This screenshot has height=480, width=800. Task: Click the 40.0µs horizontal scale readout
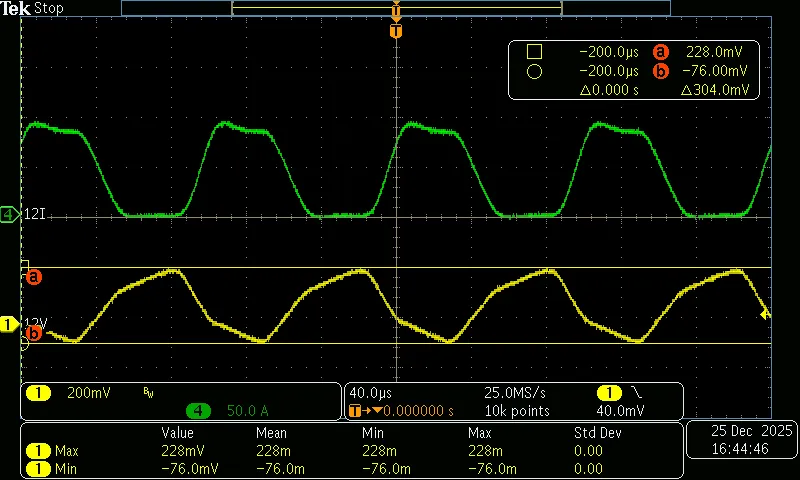coord(371,393)
